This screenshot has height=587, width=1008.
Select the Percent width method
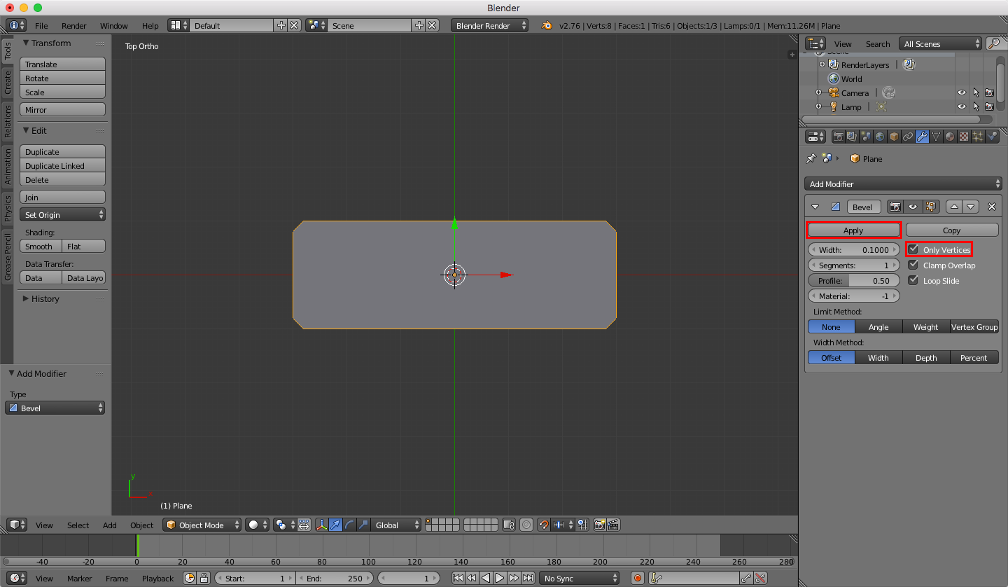point(973,357)
